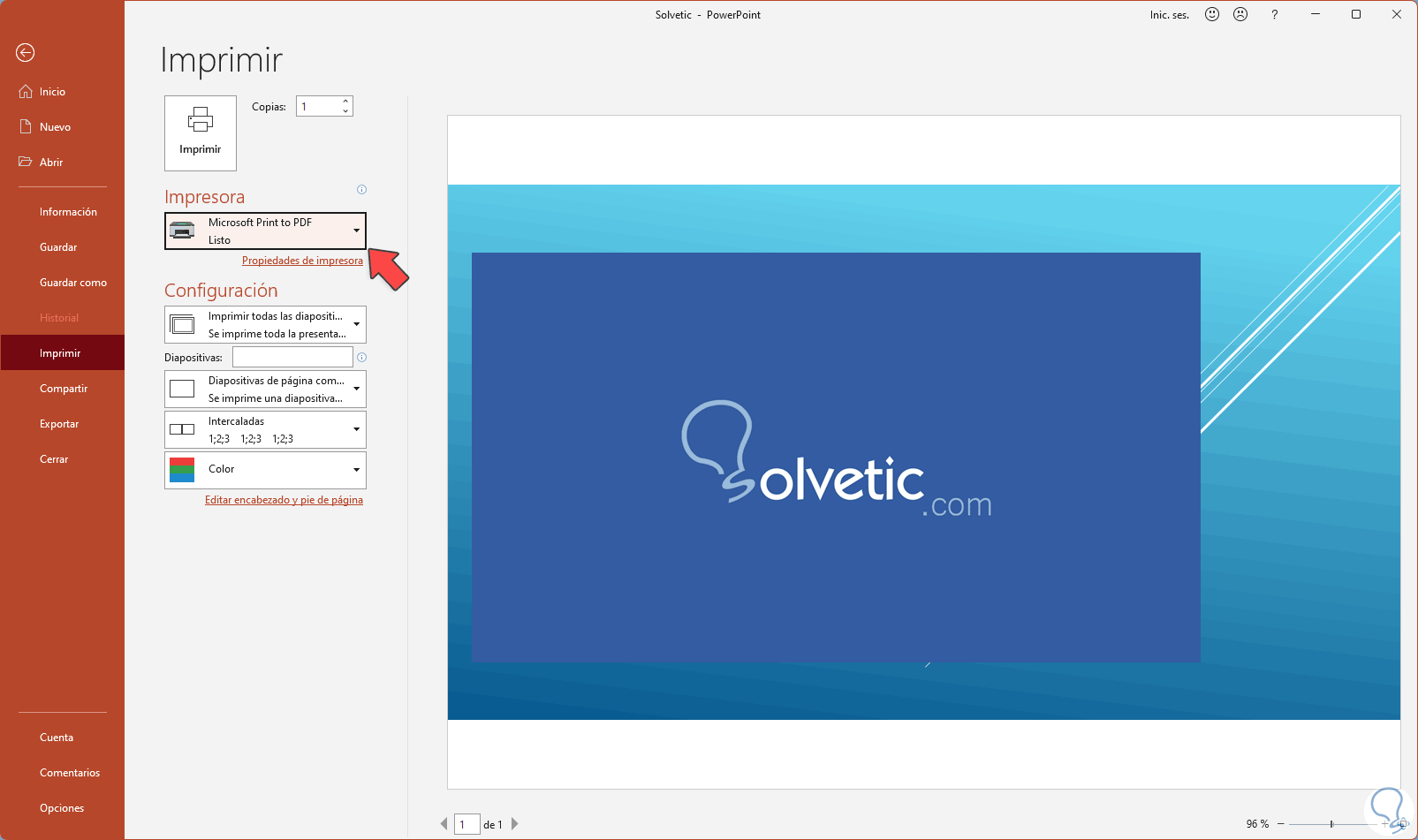Image resolution: width=1418 pixels, height=840 pixels.
Task: Zoom out the print preview with minus button
Action: [1280, 824]
